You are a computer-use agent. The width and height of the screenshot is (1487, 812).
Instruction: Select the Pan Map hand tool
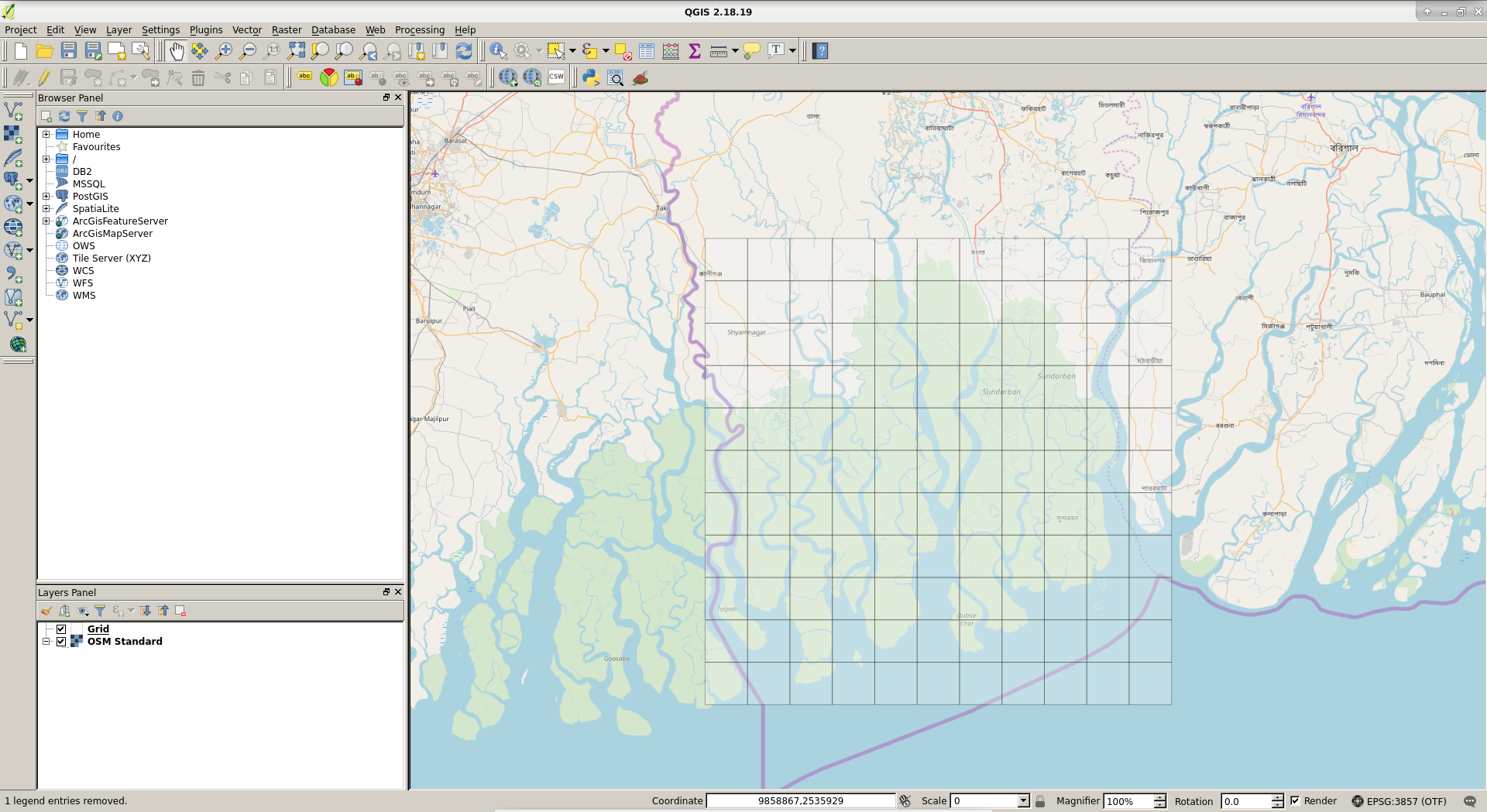[x=176, y=51]
